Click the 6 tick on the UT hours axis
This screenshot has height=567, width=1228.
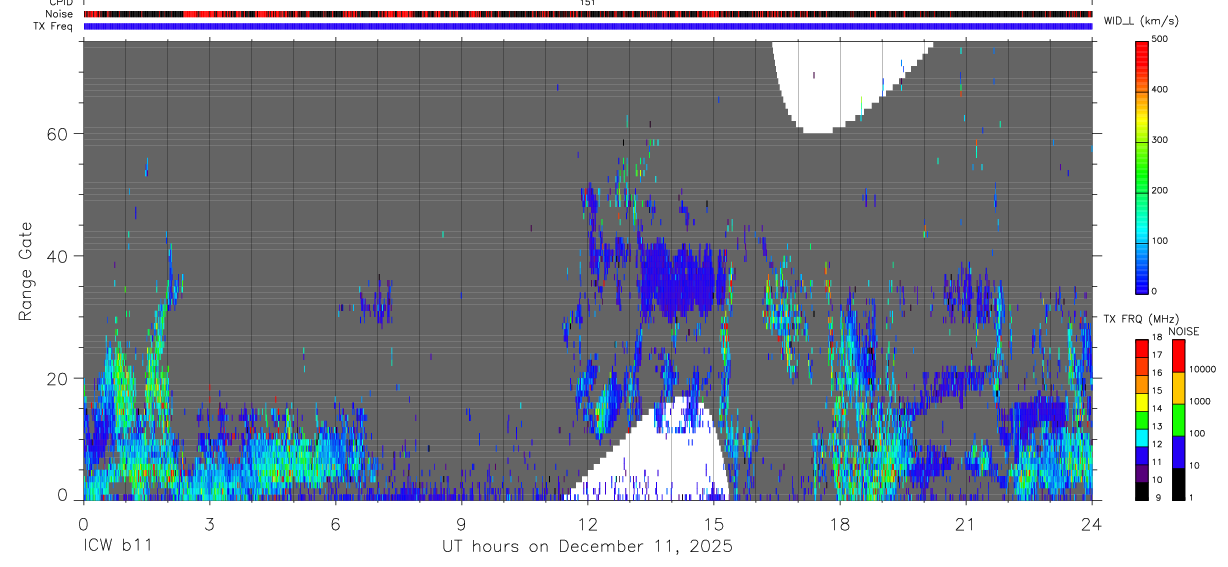[x=335, y=523]
